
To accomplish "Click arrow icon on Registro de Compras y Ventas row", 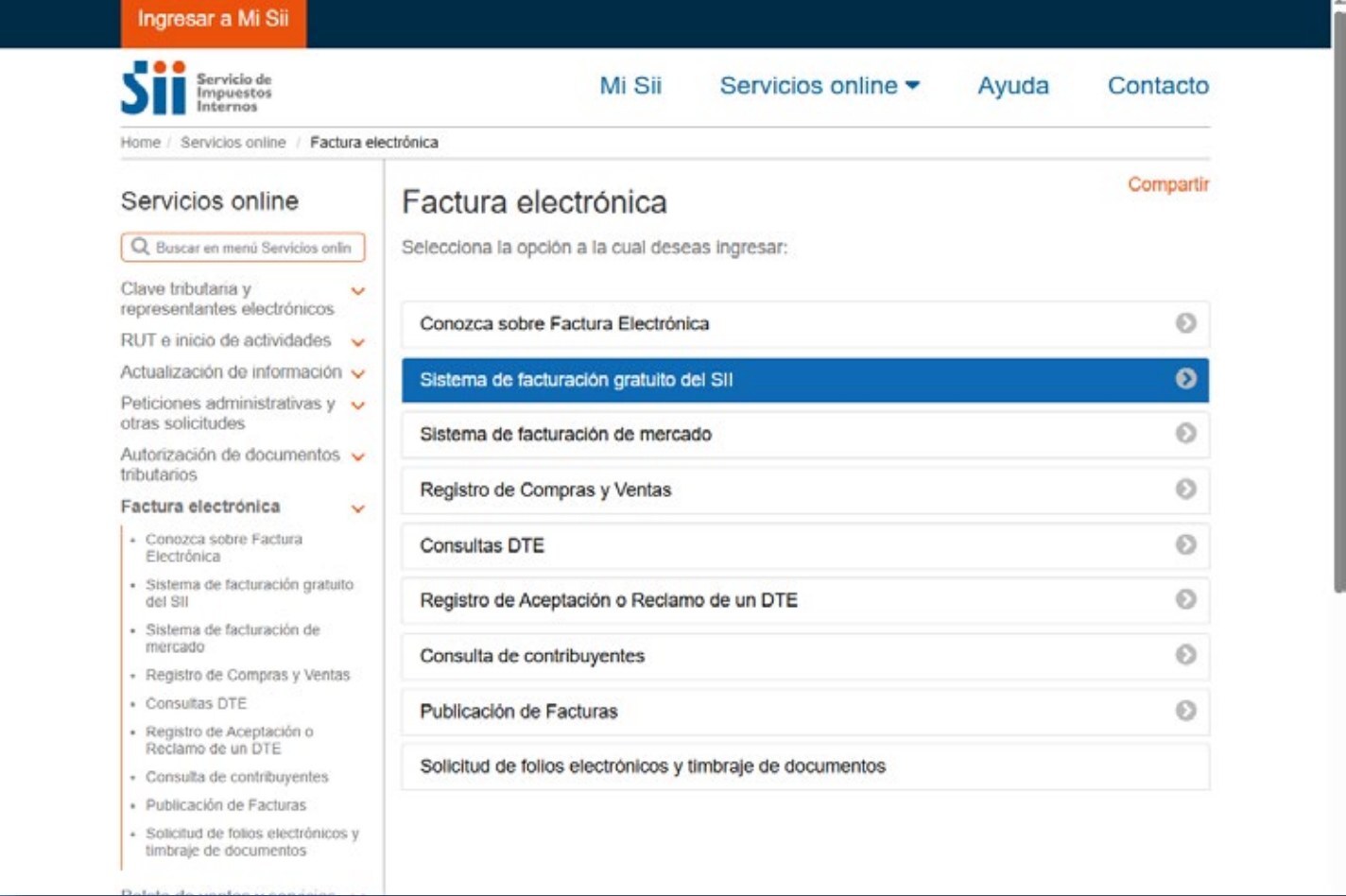I will coord(1185,490).
